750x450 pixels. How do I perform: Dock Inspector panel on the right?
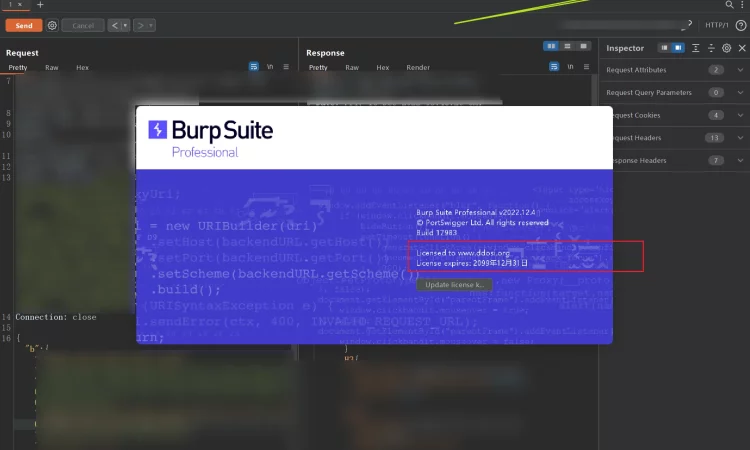[678, 48]
